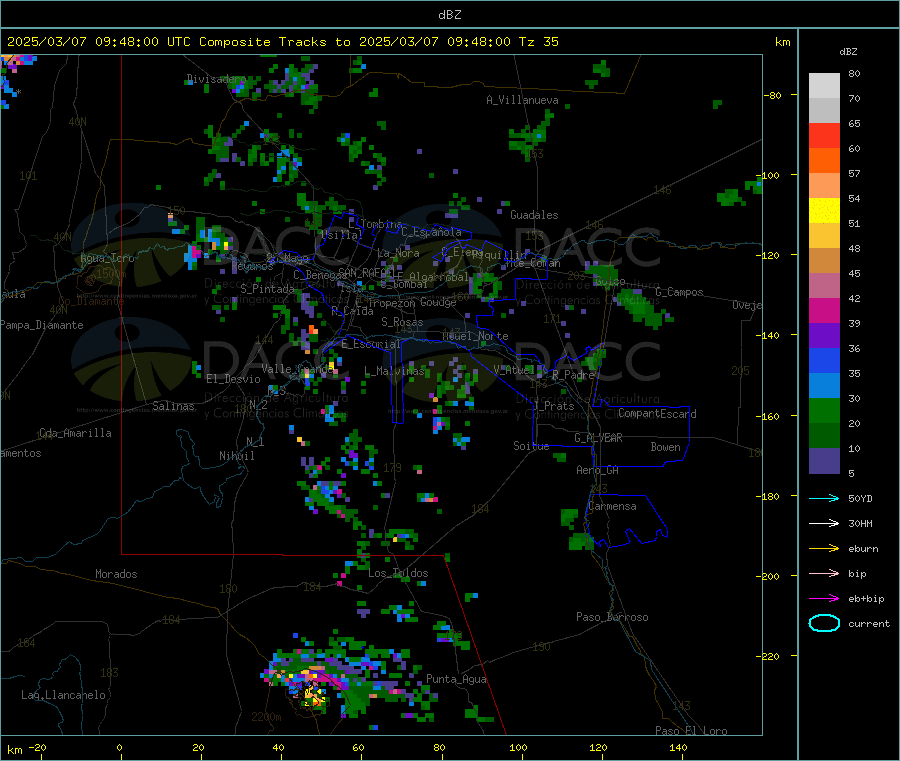Click the magenta eb+bip arrow icon

coord(824,599)
